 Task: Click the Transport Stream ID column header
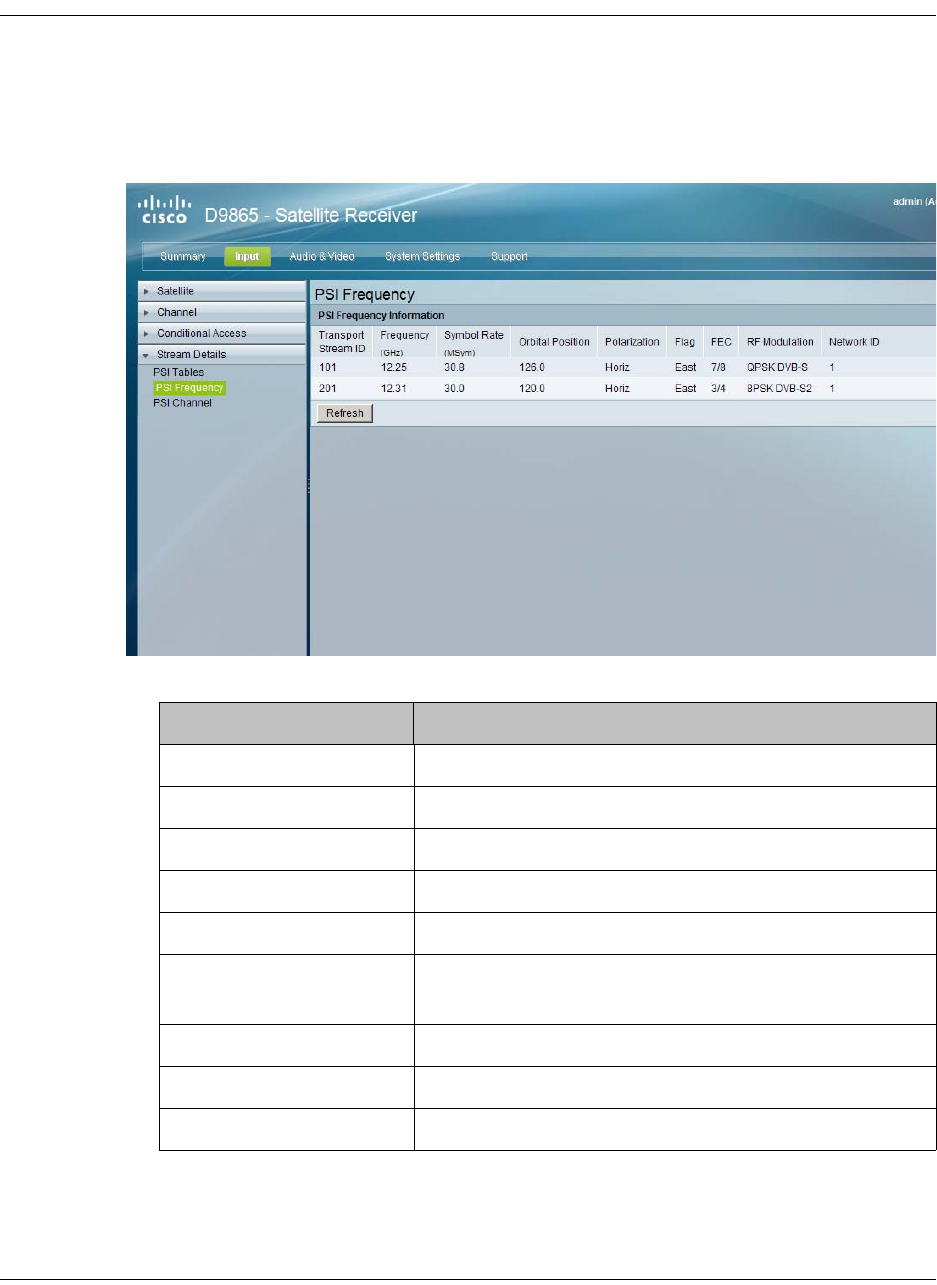pyautogui.click(x=342, y=341)
